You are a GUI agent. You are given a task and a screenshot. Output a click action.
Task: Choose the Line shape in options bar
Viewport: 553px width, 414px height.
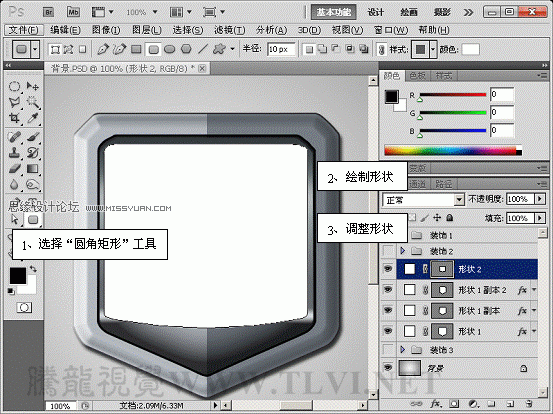(203, 49)
